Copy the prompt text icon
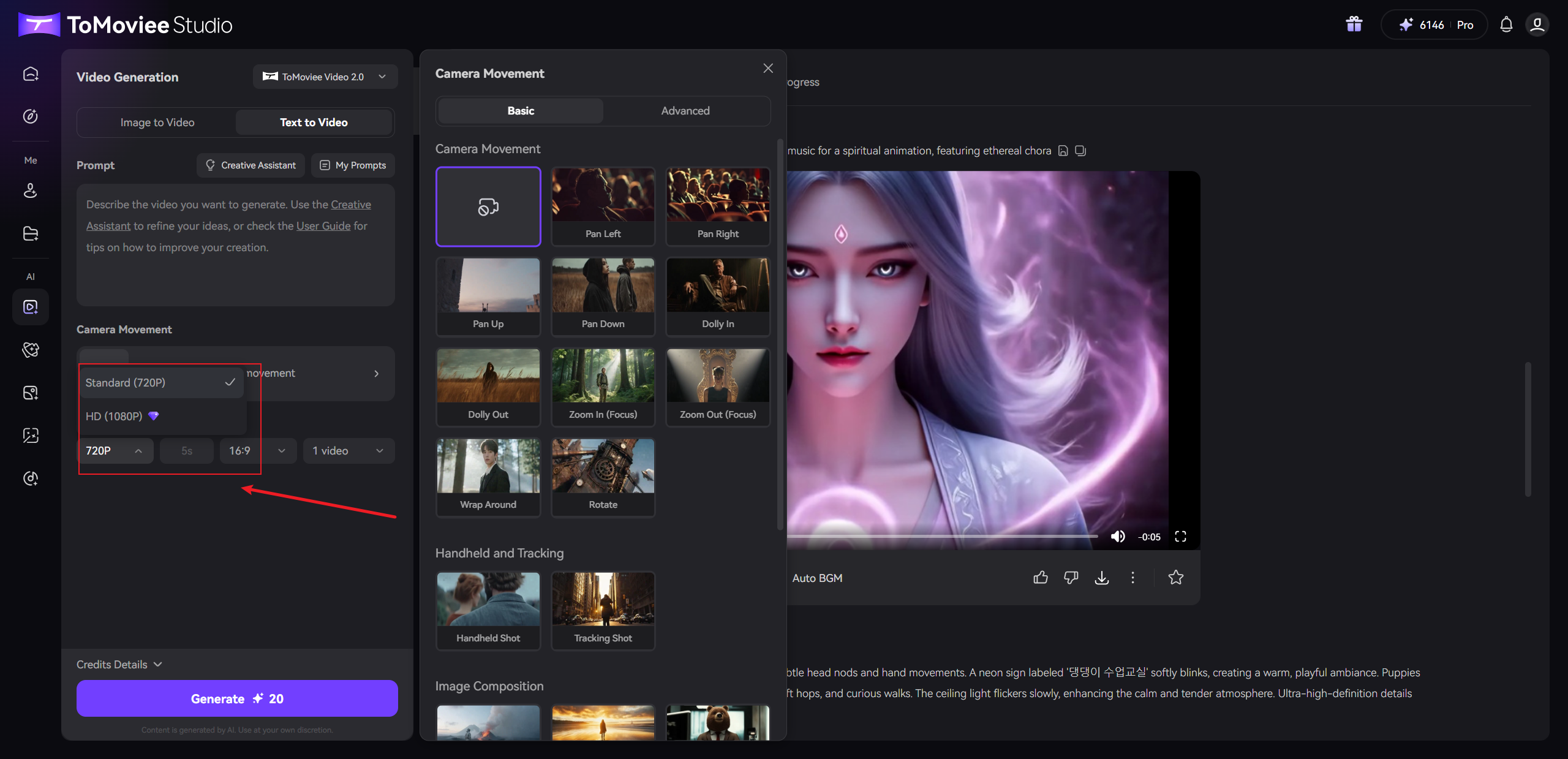The height and width of the screenshot is (759, 1568). (1080, 151)
